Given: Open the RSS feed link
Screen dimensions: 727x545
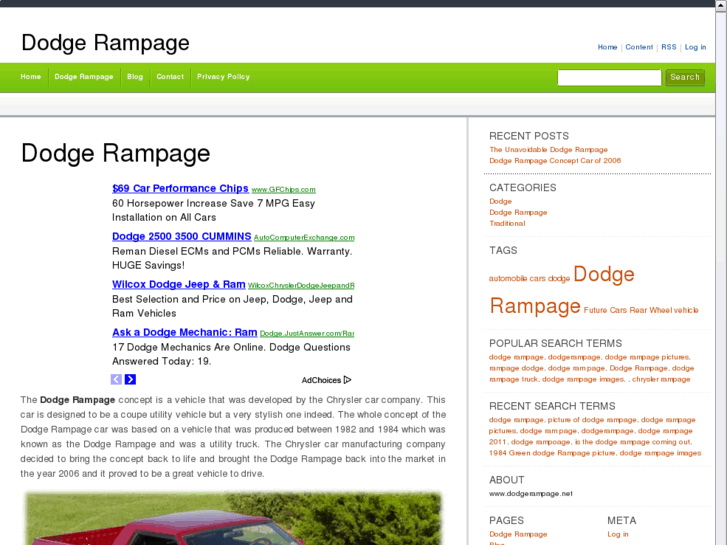Looking at the screenshot, I should coord(669,47).
